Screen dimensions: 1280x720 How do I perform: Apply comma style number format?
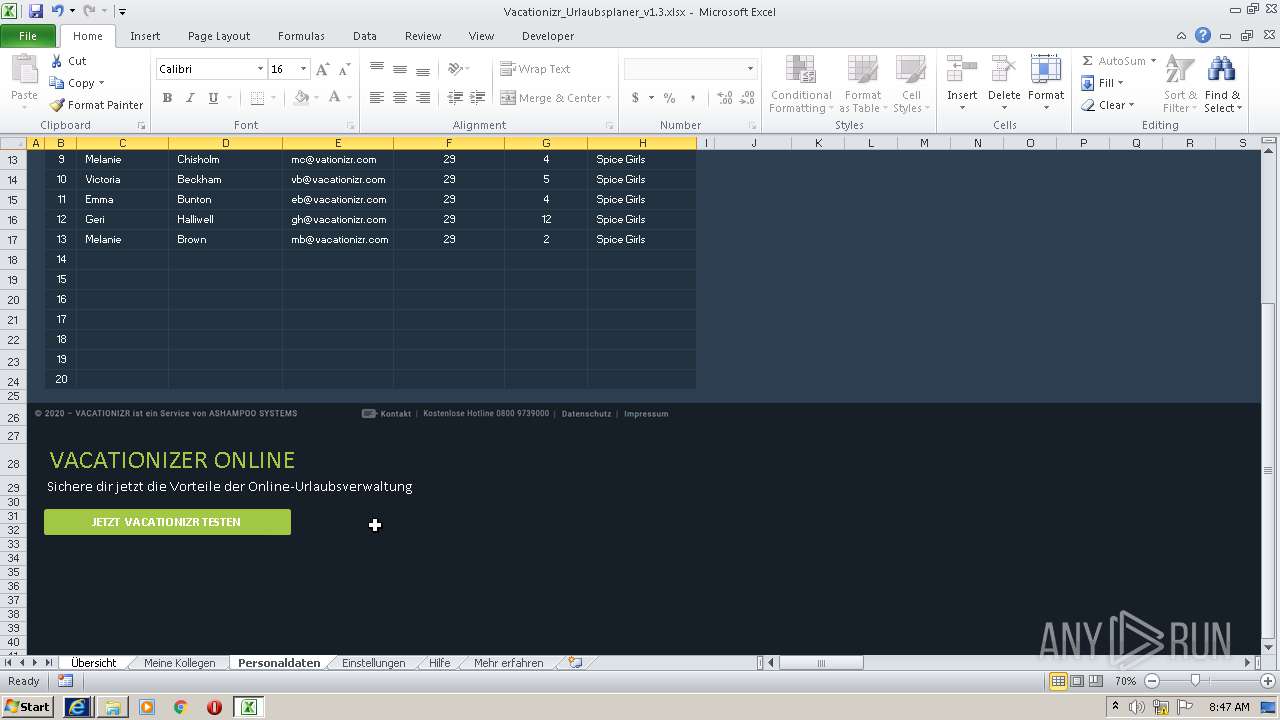pyautogui.click(x=692, y=98)
